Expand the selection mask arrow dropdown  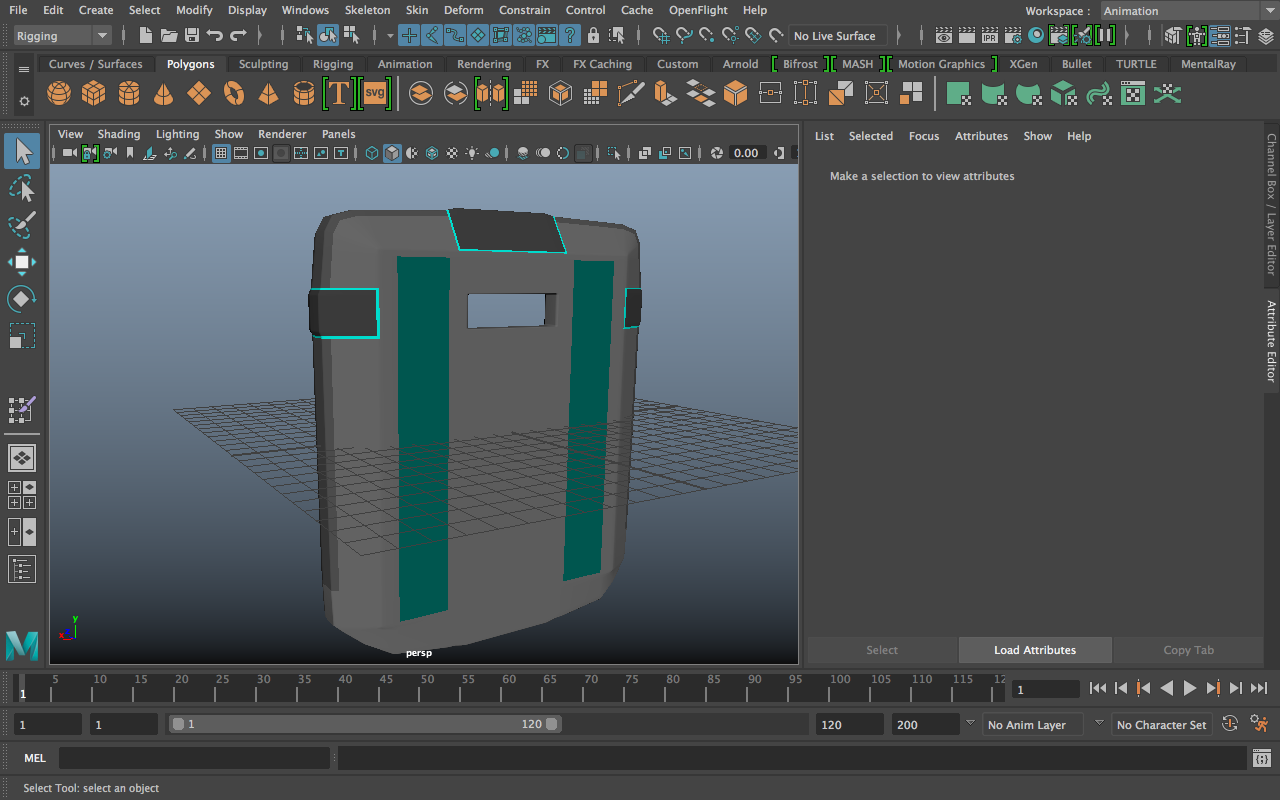[x=390, y=36]
